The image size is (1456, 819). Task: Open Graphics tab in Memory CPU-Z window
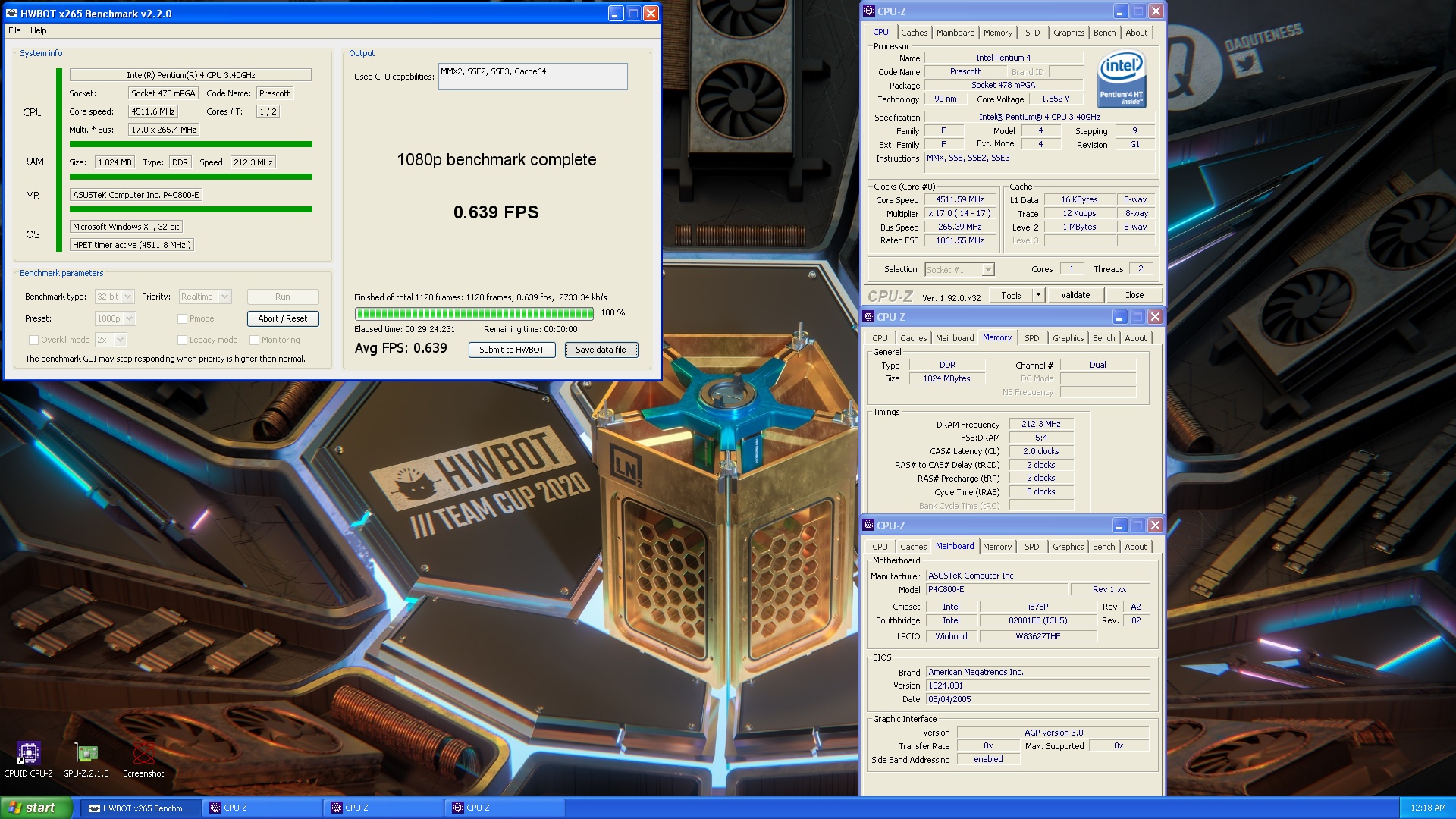[1068, 338]
